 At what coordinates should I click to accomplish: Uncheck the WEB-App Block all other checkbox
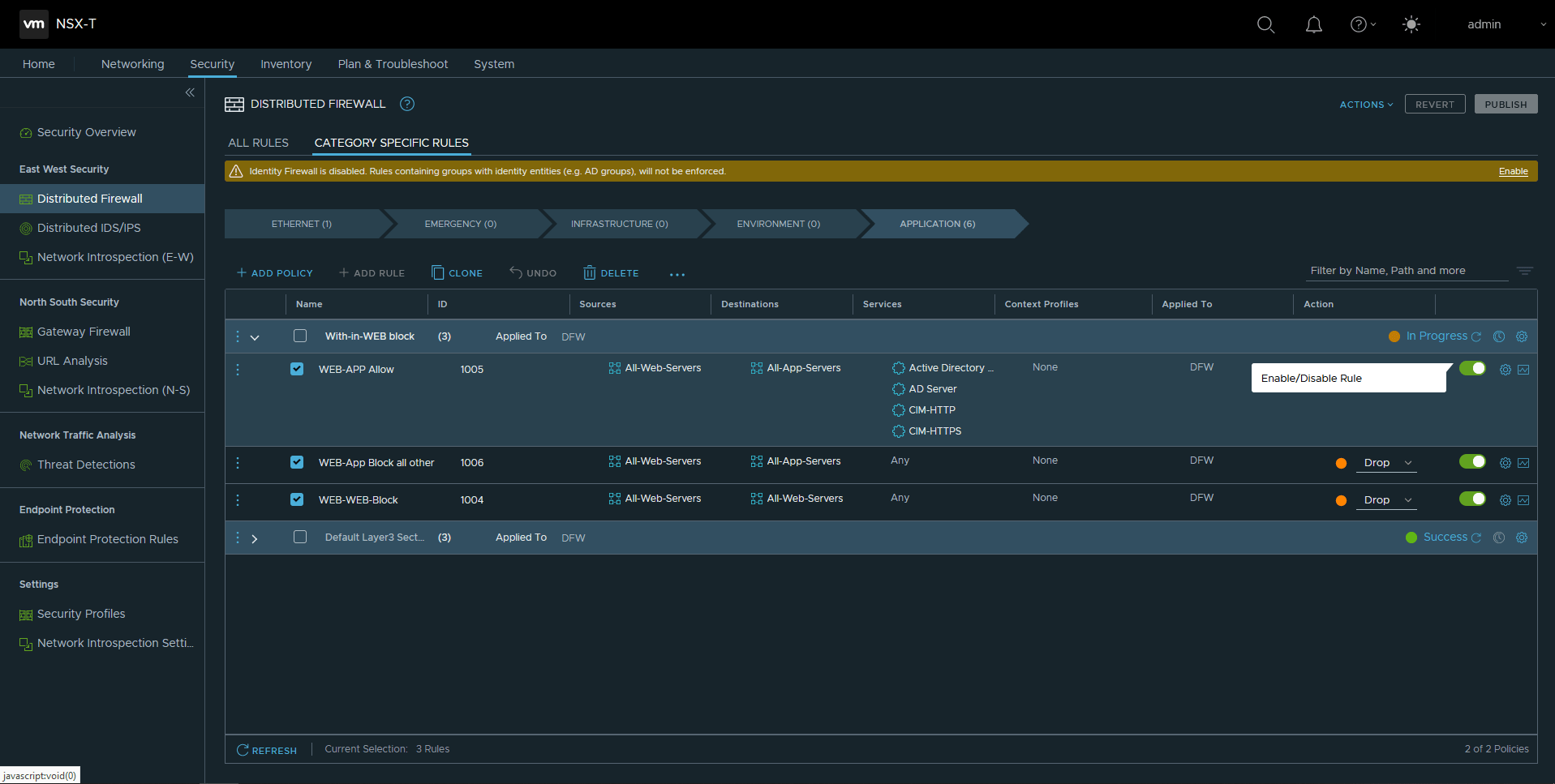[297, 462]
